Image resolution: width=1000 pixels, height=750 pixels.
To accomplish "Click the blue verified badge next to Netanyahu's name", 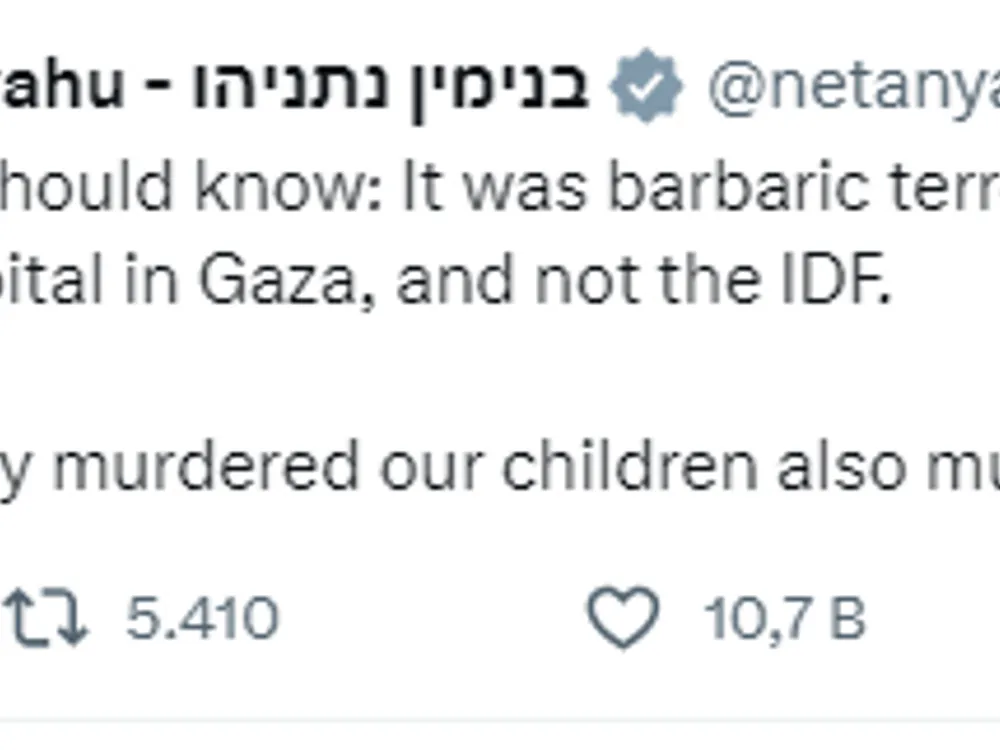I will [645, 85].
